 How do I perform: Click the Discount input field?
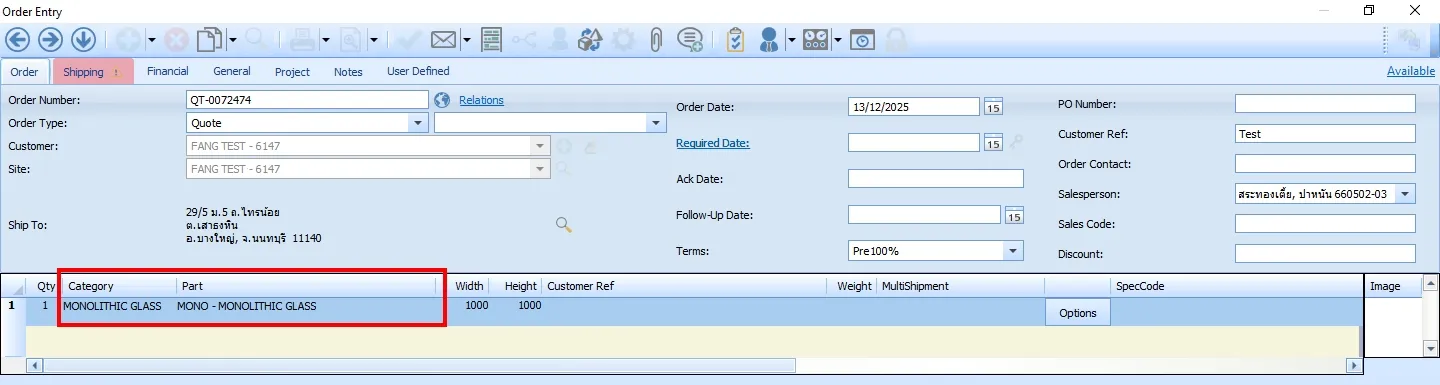[1325, 254]
